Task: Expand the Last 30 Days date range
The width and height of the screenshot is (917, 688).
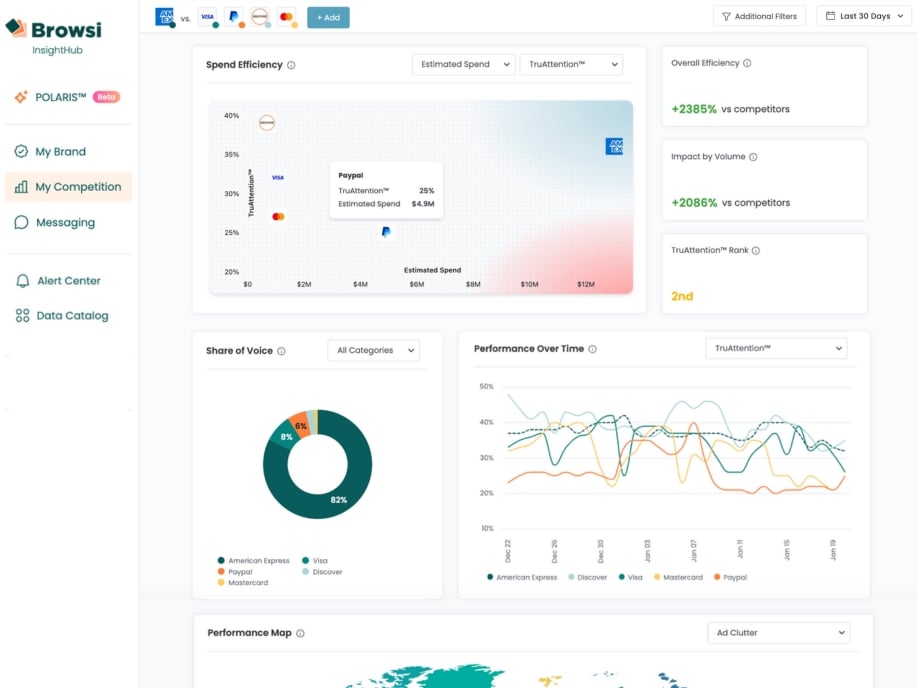Action: point(864,16)
